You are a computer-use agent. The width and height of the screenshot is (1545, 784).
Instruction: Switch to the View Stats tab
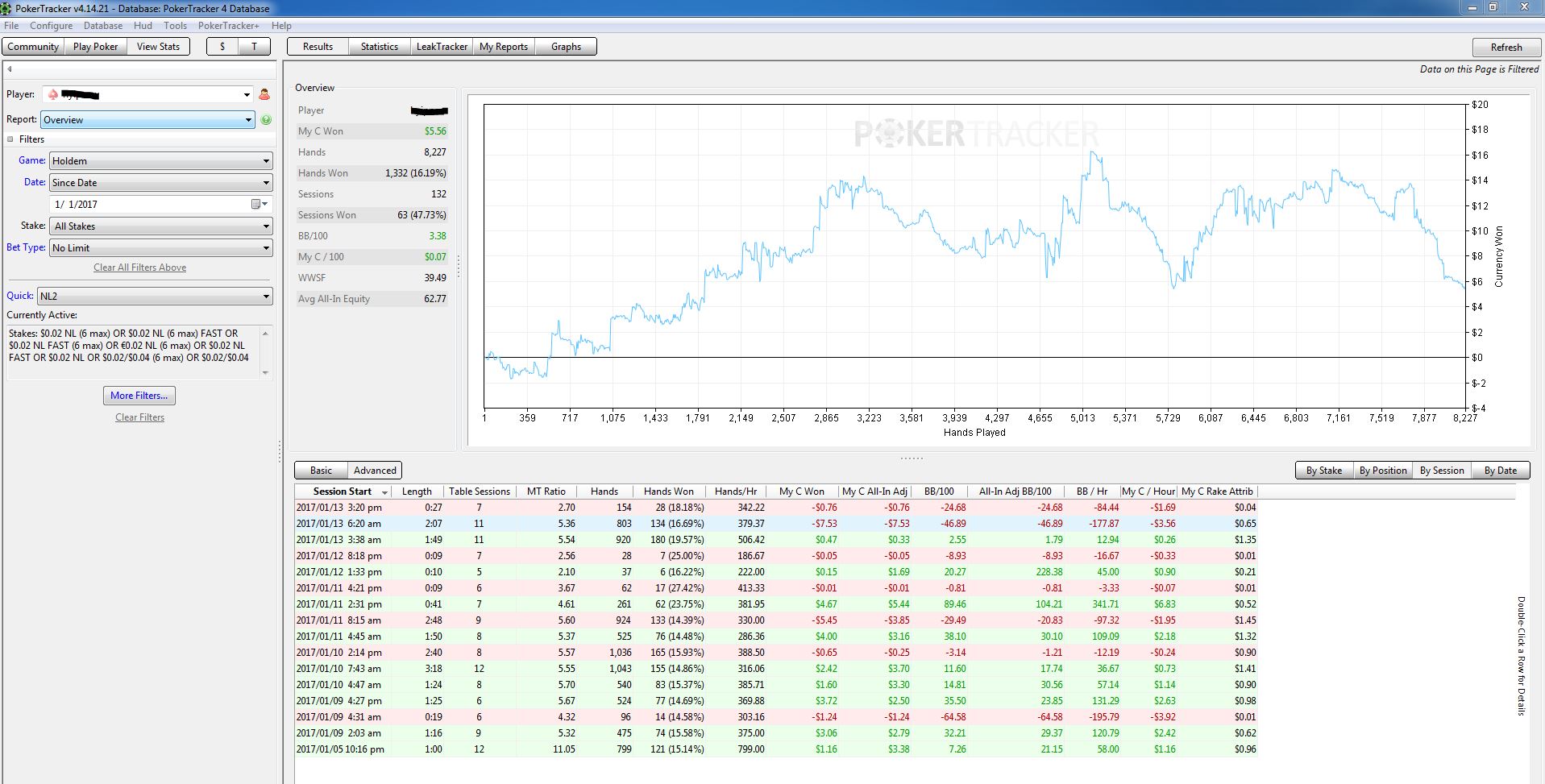tap(159, 47)
